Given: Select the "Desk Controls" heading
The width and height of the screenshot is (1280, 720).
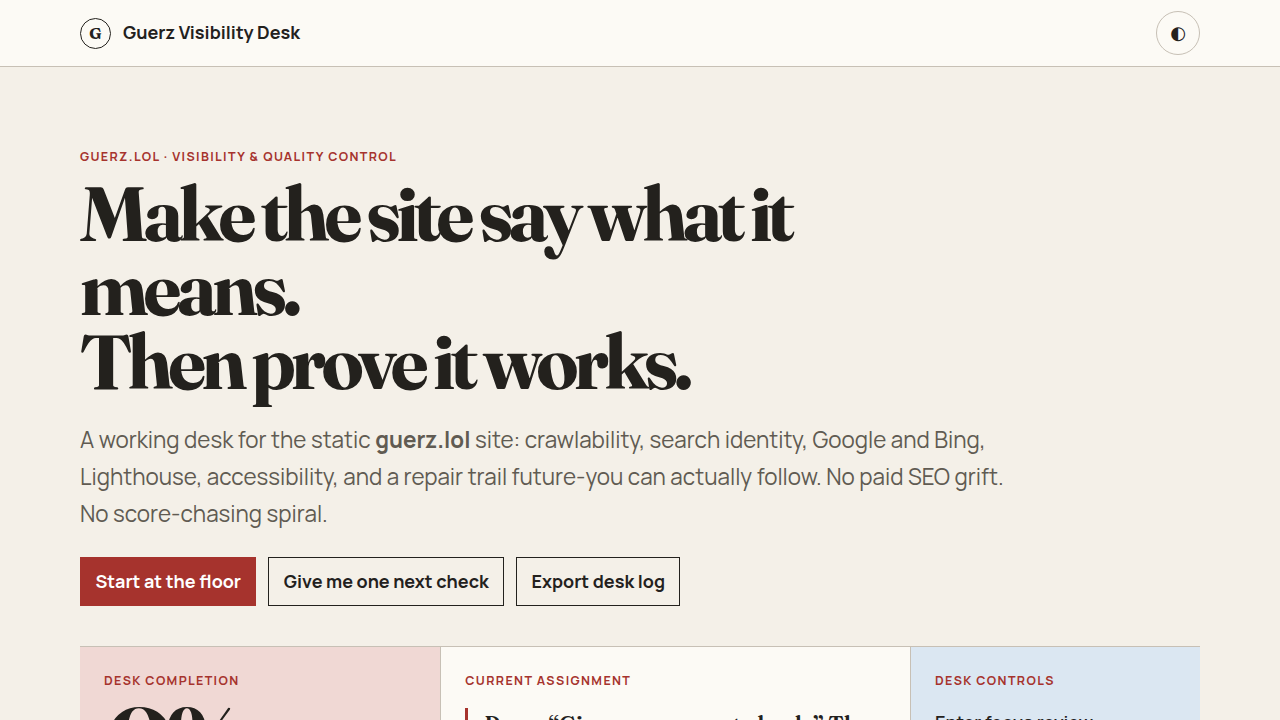Looking at the screenshot, I should (x=994, y=681).
